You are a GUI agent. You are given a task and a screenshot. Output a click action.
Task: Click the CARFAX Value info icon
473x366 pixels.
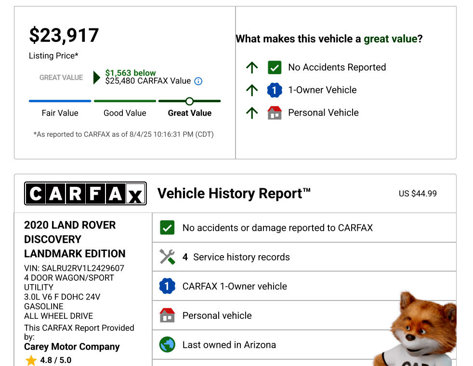point(198,81)
